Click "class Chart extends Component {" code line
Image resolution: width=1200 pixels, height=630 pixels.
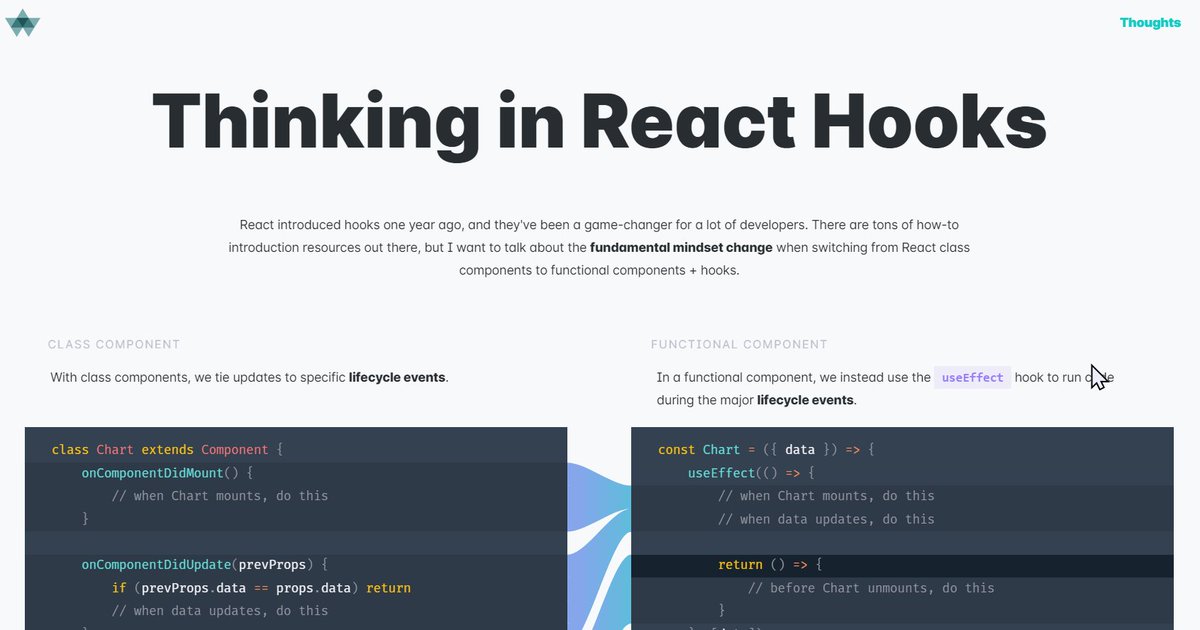[168, 450]
